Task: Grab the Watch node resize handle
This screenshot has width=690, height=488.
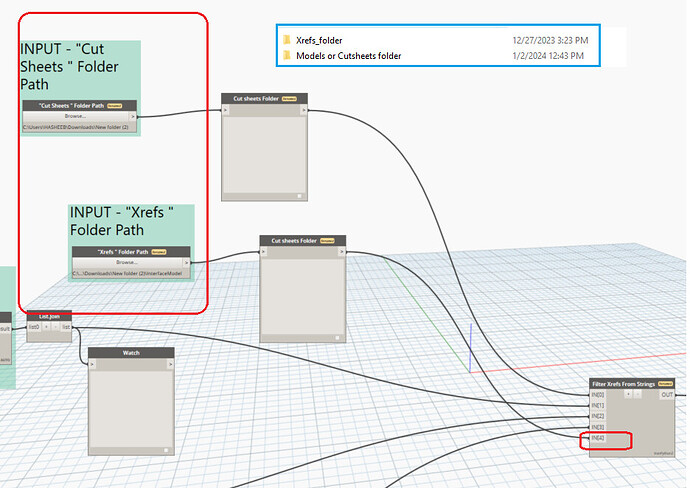Action: click(166, 450)
